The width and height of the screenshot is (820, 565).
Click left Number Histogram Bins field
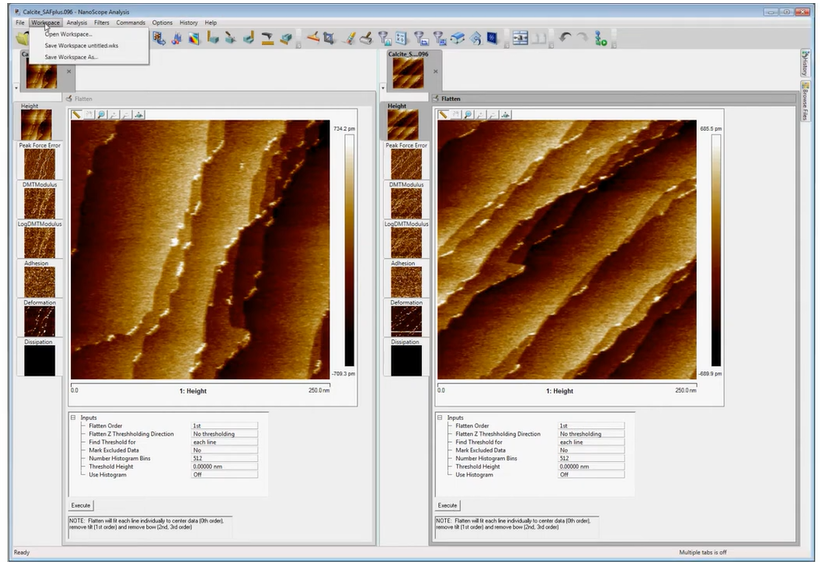click(224, 458)
